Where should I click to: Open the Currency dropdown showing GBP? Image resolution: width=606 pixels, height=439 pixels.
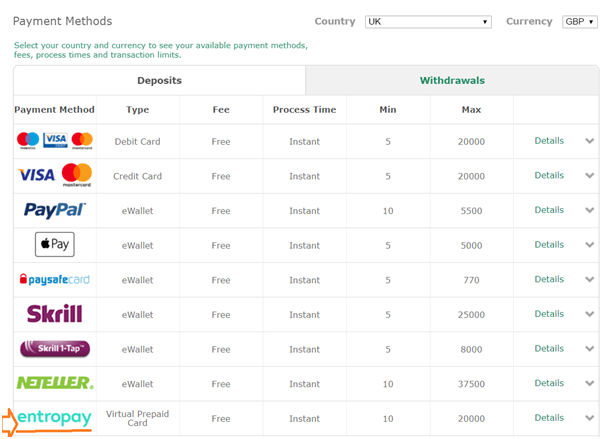pos(580,22)
